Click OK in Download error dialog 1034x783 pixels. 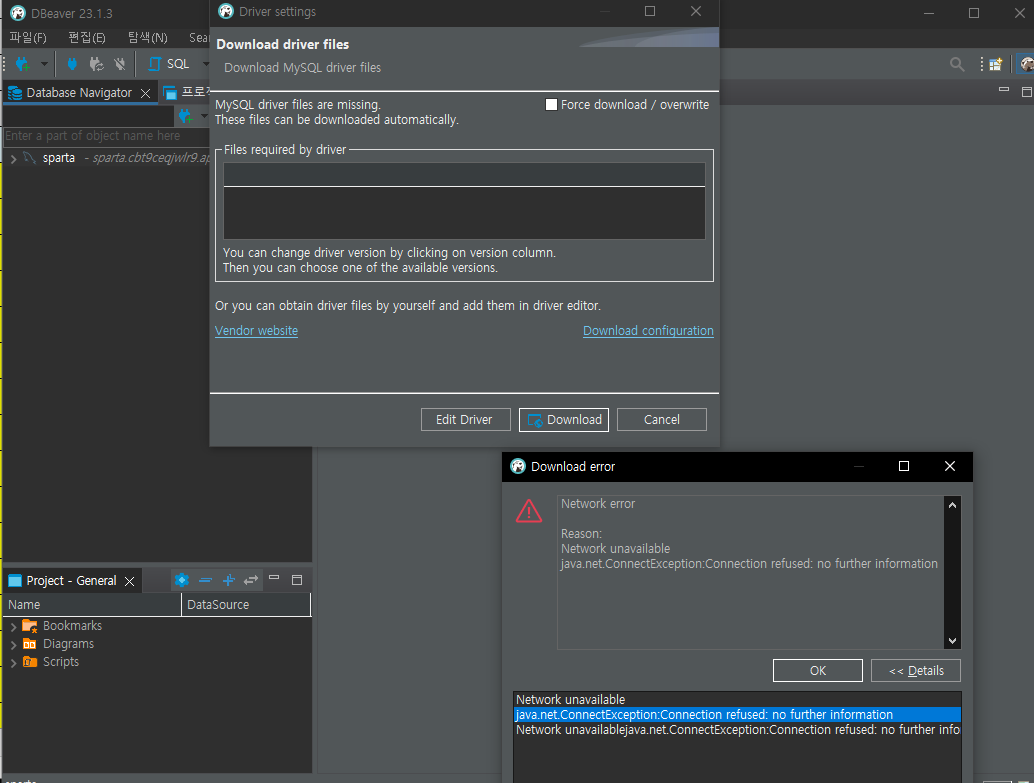[x=818, y=671]
